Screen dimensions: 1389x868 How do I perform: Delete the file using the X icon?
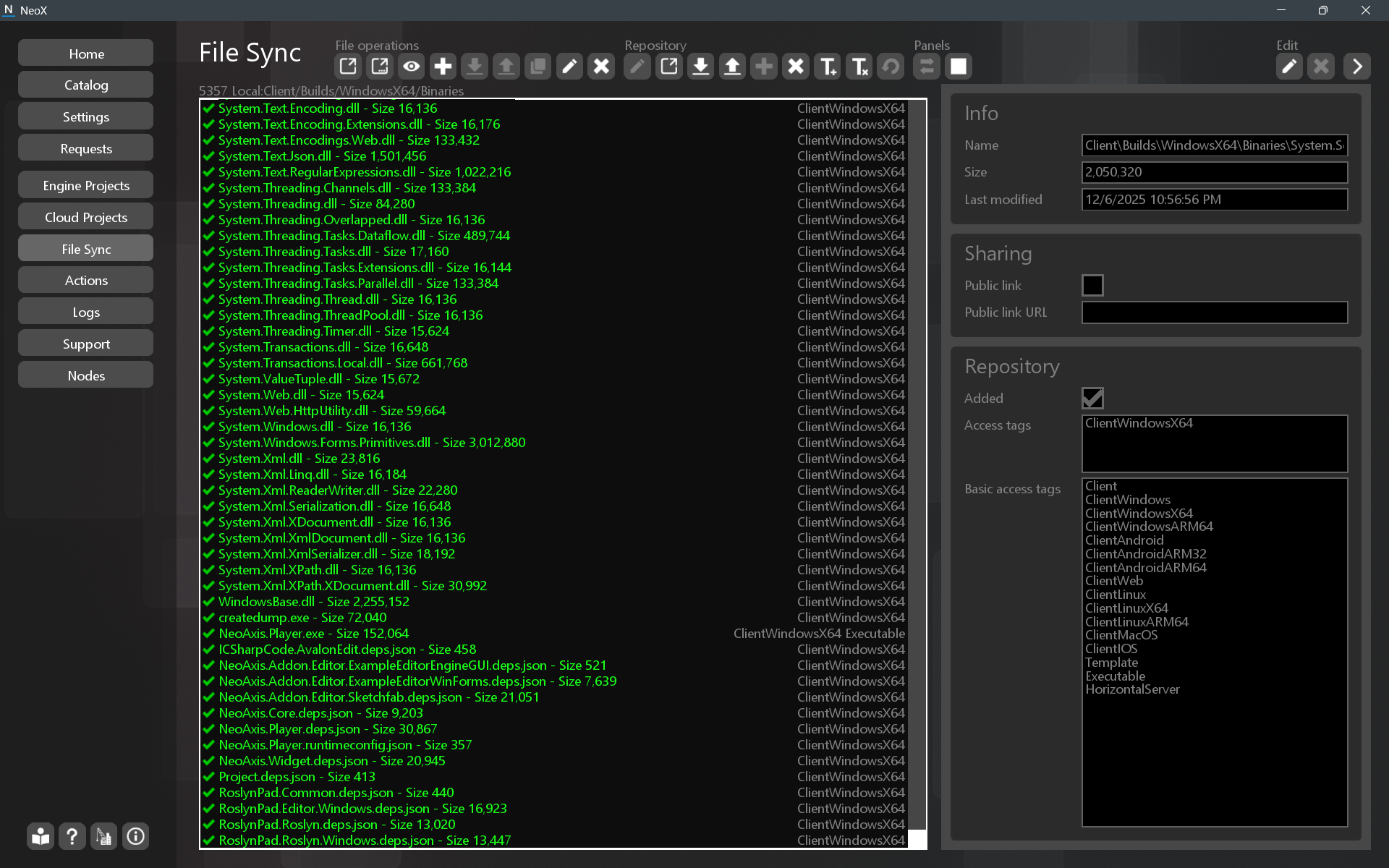(x=600, y=66)
